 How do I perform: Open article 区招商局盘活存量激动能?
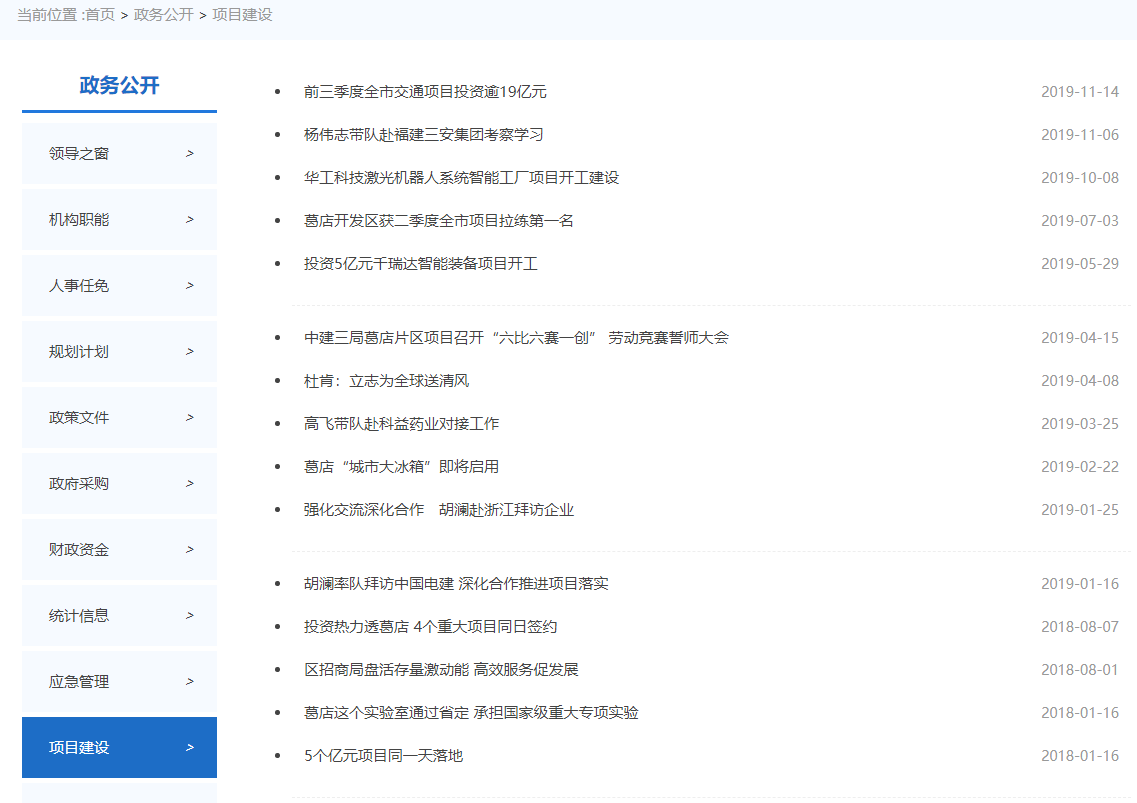point(441,670)
